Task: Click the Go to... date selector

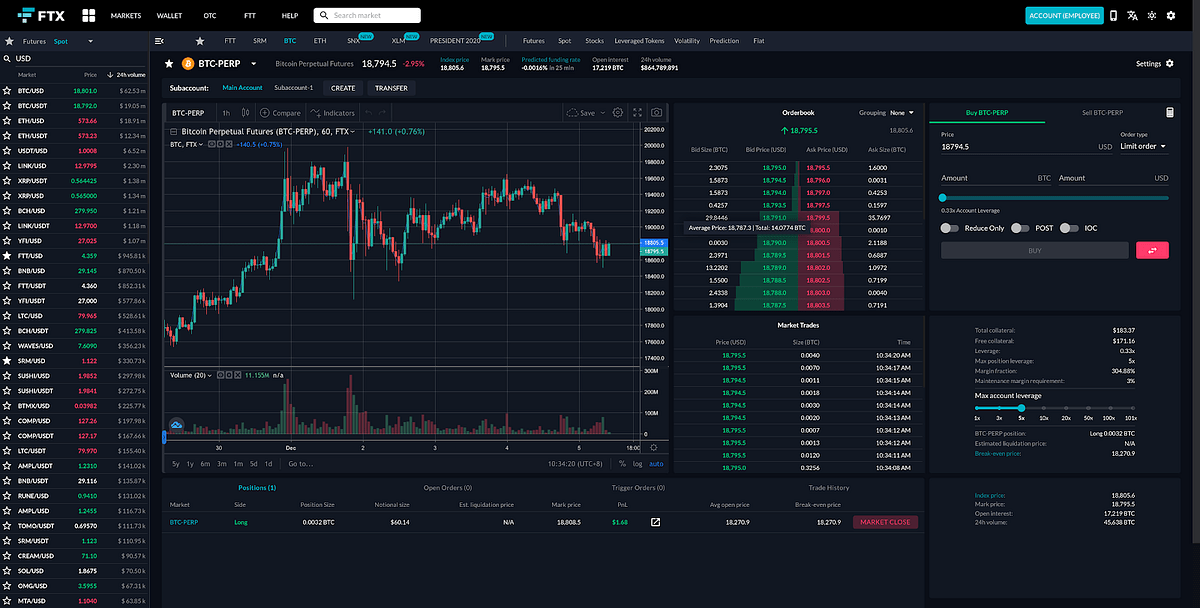Action: (x=300, y=463)
